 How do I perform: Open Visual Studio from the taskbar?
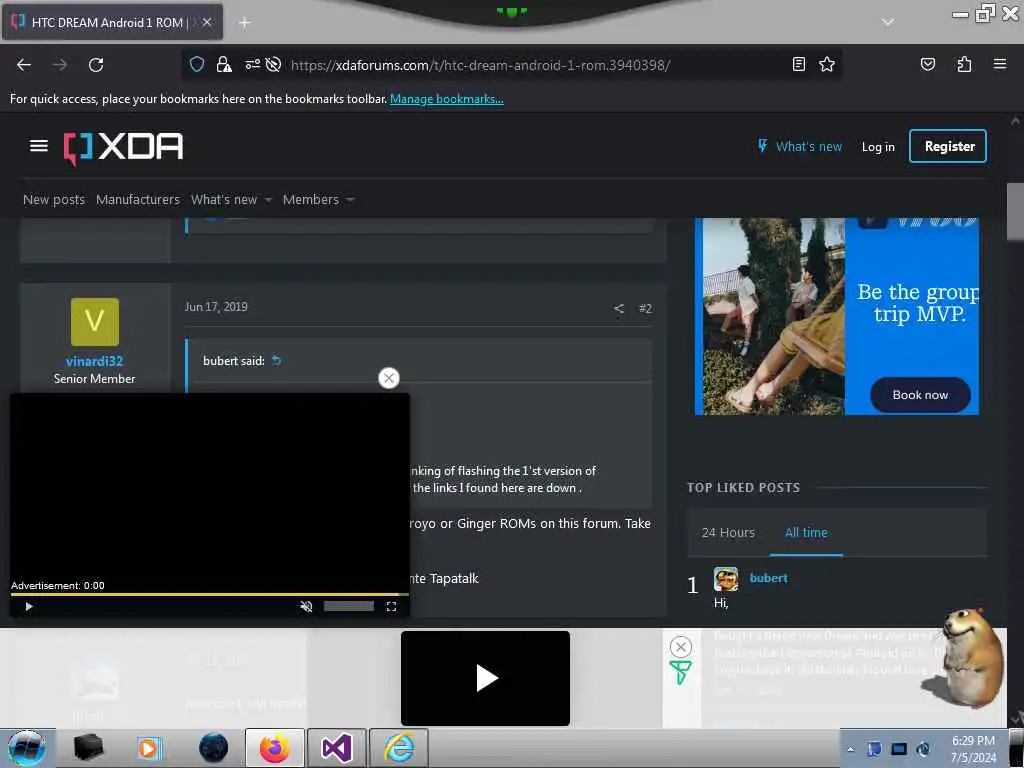coord(336,748)
